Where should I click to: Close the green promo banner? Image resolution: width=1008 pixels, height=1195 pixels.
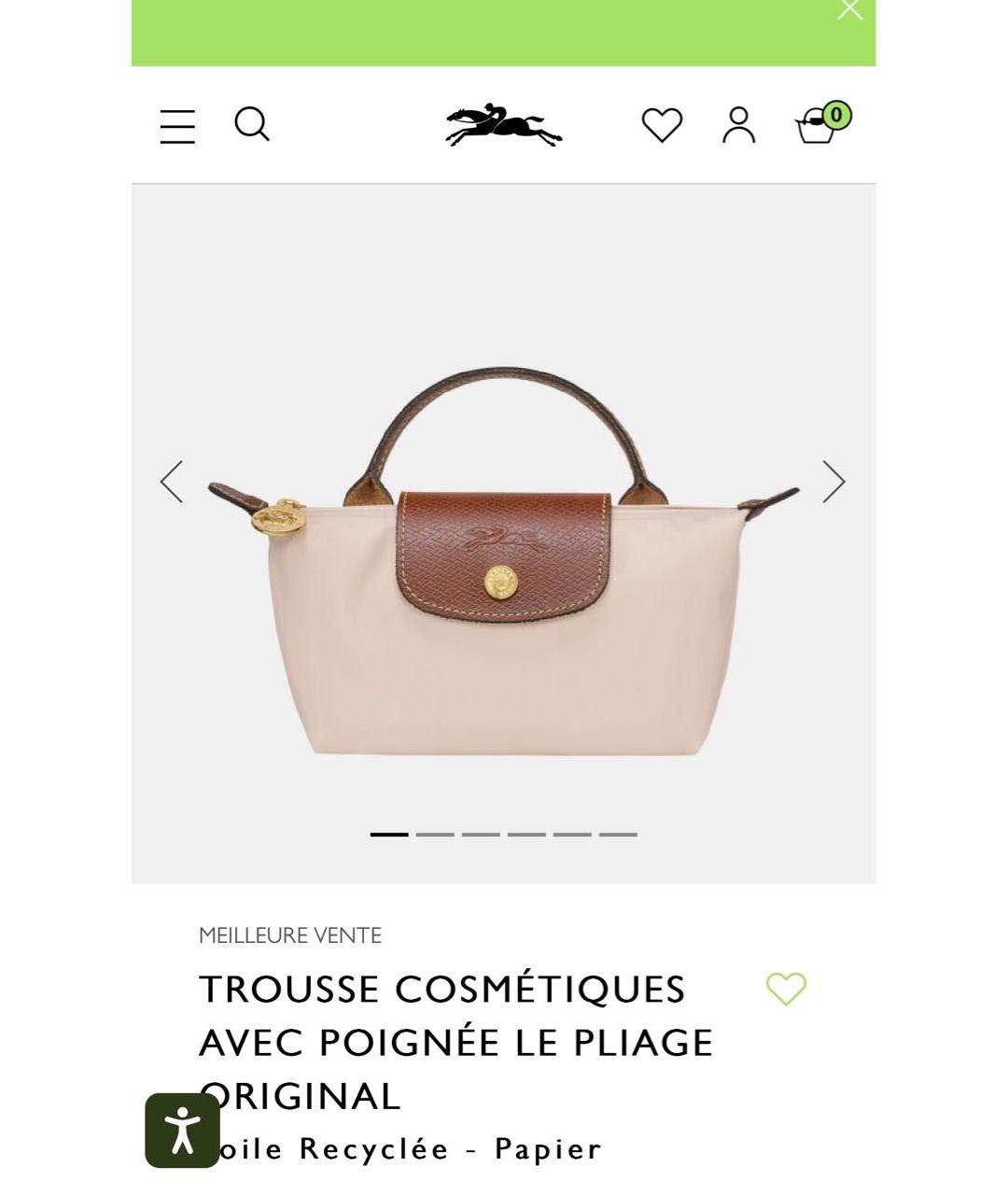tap(849, 9)
